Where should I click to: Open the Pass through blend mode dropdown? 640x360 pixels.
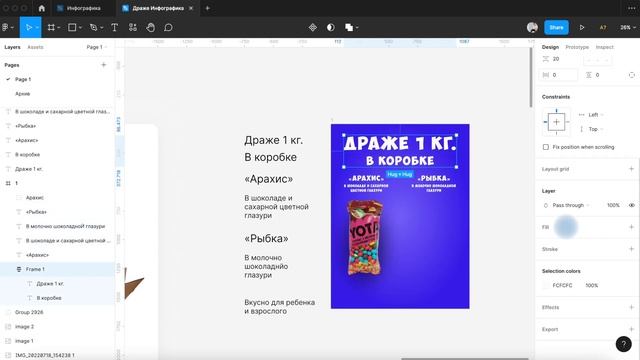pos(570,205)
